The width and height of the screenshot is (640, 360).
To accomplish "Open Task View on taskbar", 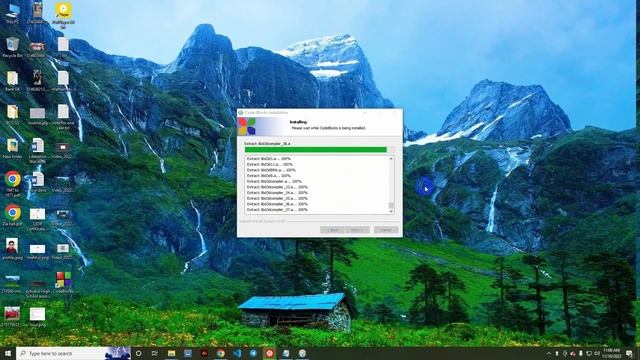I will [x=155, y=353].
